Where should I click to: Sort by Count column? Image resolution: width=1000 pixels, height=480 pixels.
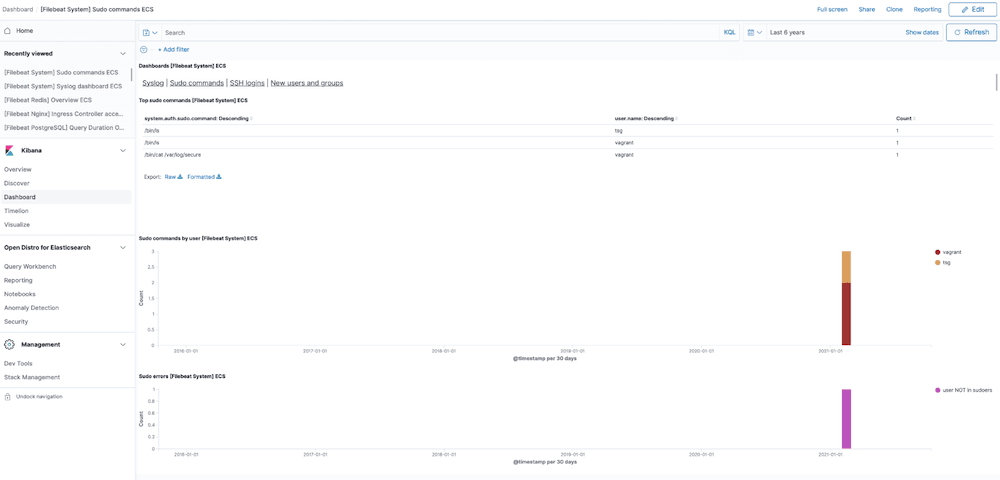point(906,119)
